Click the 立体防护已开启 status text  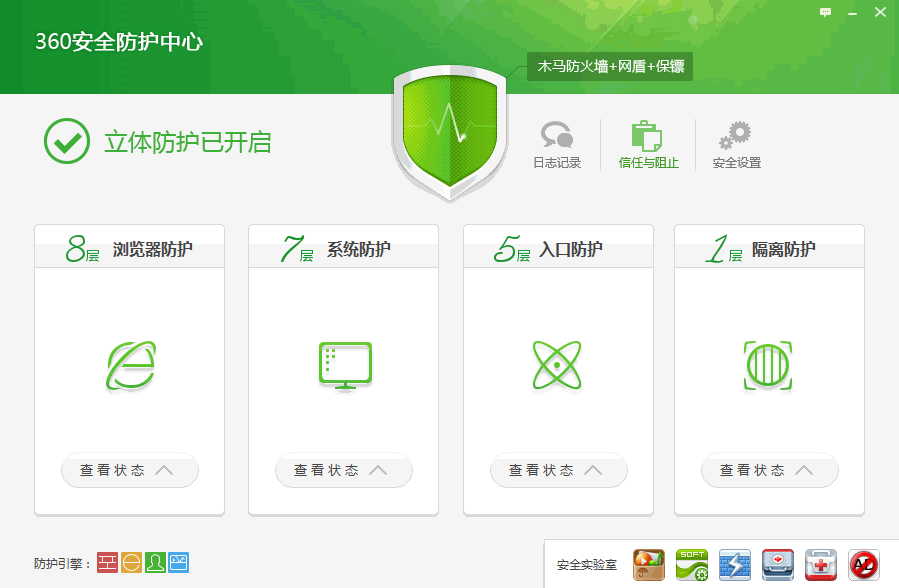click(187, 142)
